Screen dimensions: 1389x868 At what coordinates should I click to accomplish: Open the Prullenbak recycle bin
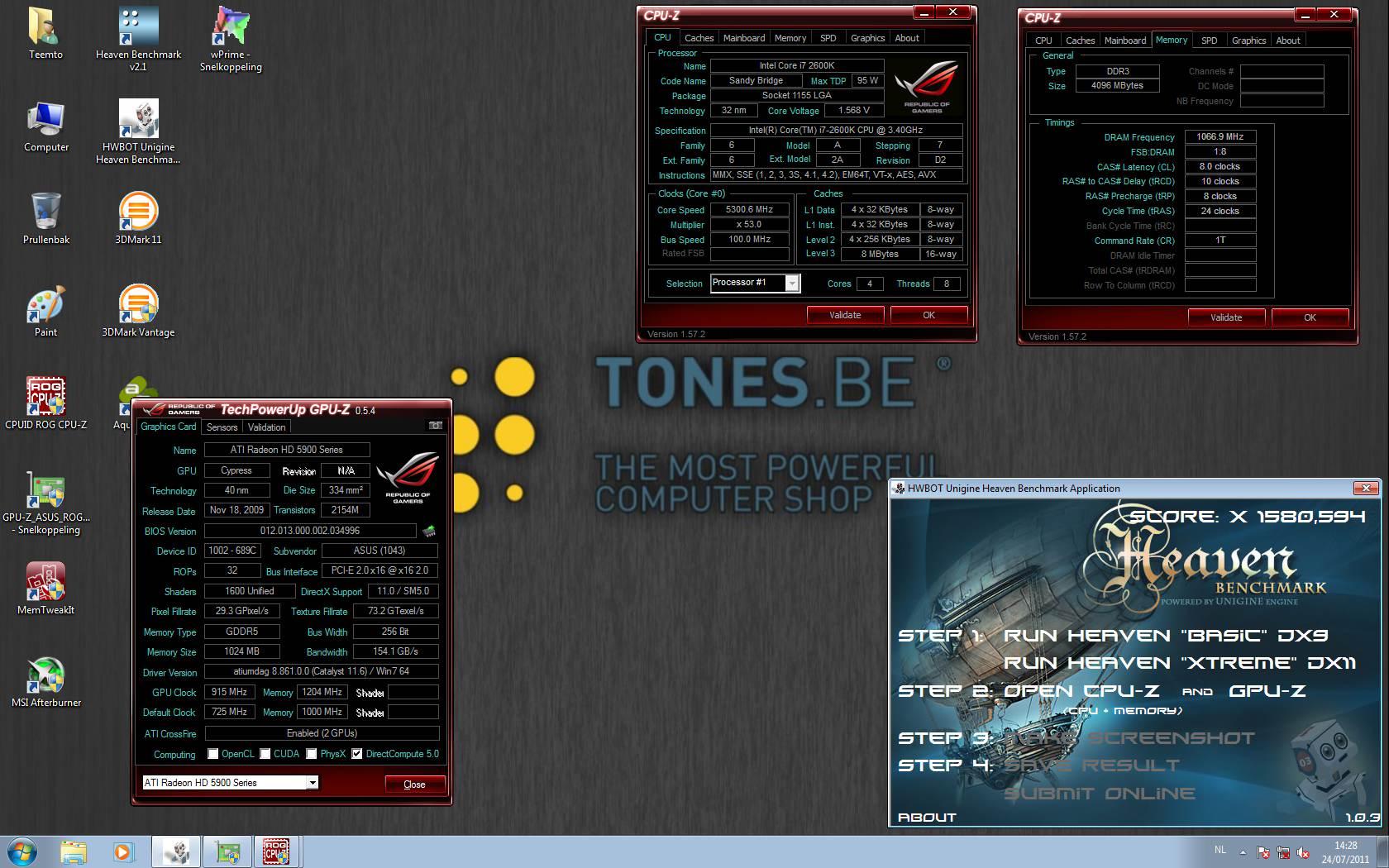point(45,218)
